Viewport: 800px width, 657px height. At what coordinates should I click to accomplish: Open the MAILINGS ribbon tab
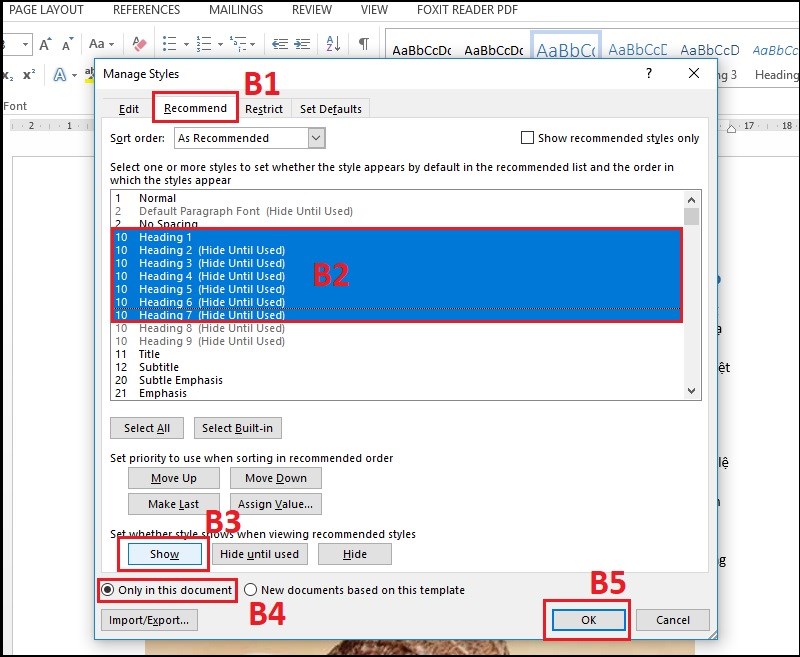236,10
